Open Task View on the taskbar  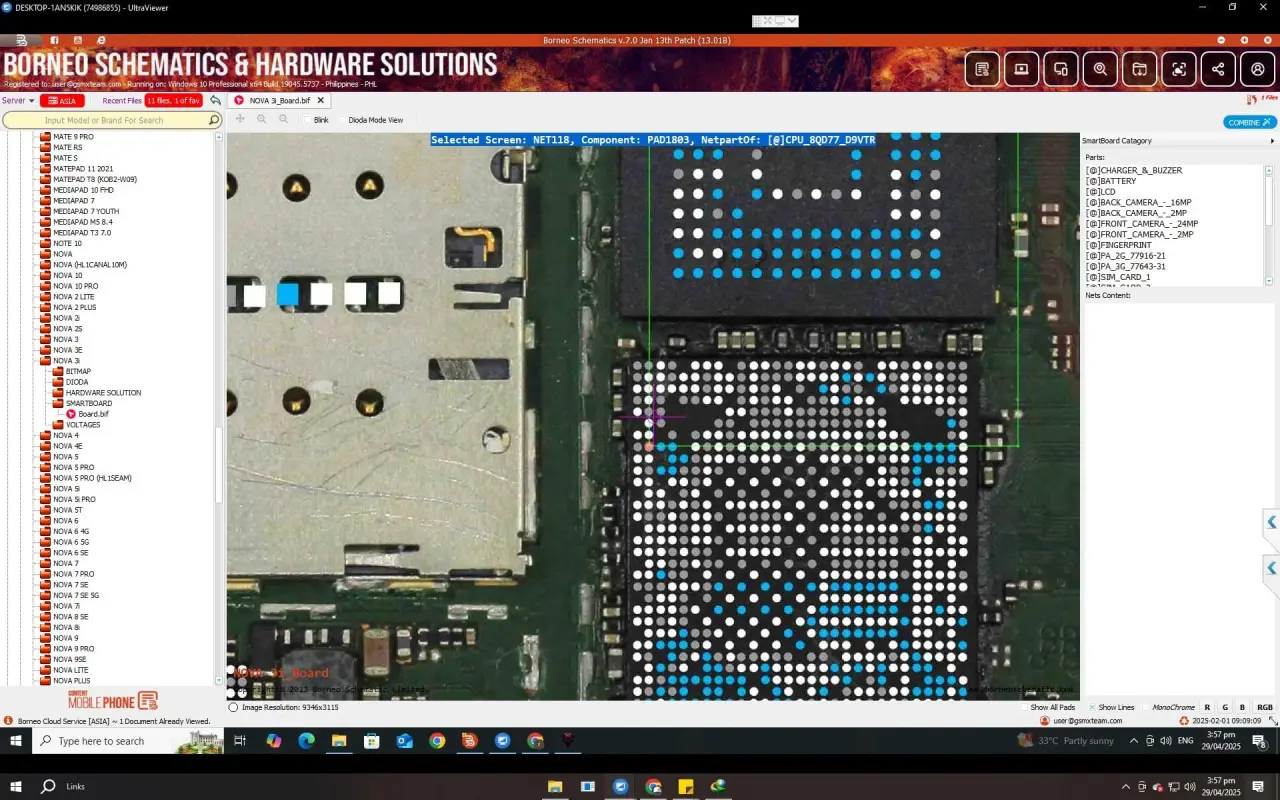tap(240, 741)
